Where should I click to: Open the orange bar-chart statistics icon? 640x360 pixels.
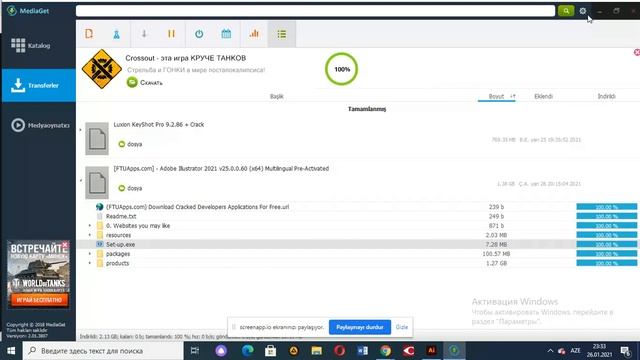[254, 33]
